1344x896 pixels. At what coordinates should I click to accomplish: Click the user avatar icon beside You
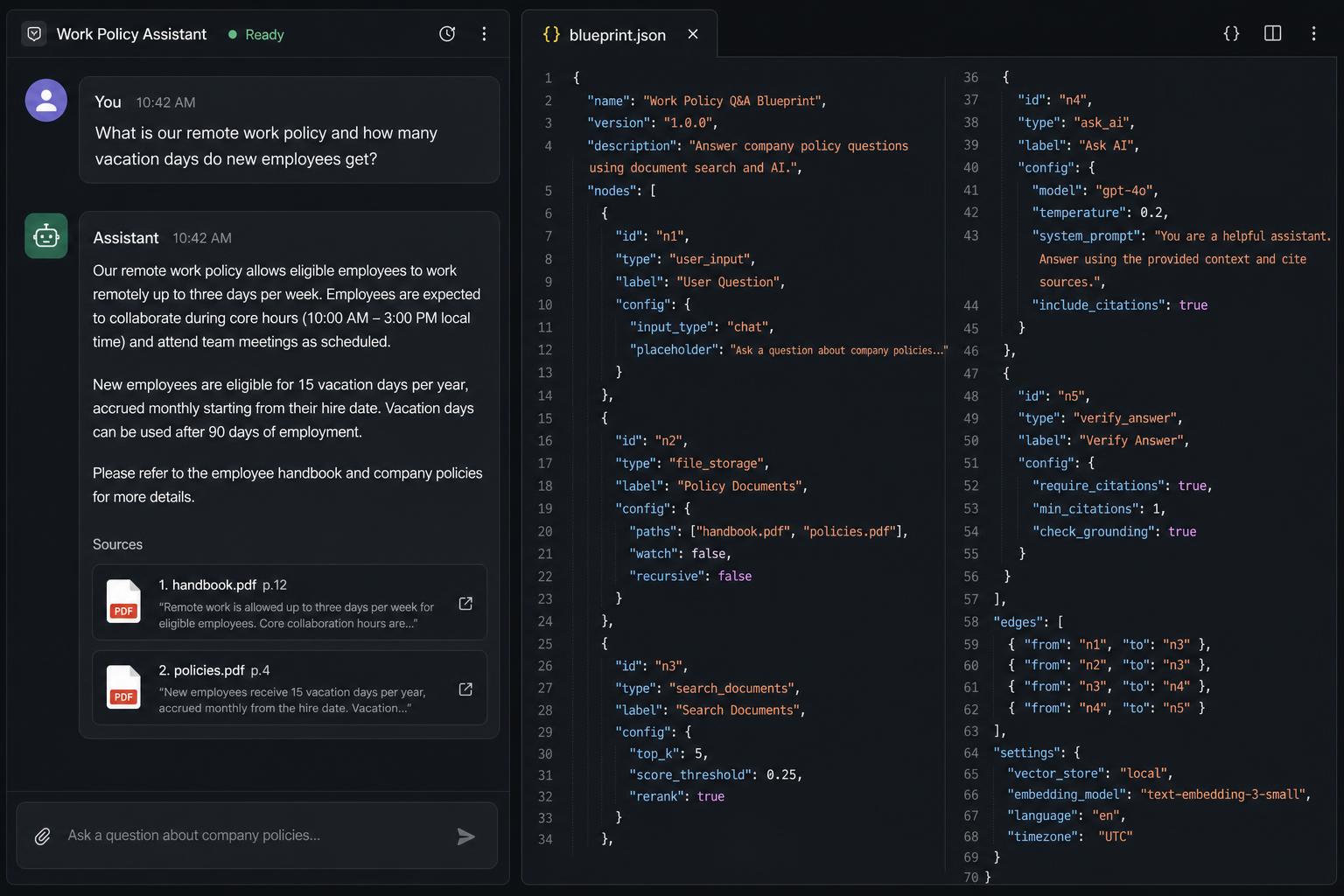pyautogui.click(x=46, y=101)
